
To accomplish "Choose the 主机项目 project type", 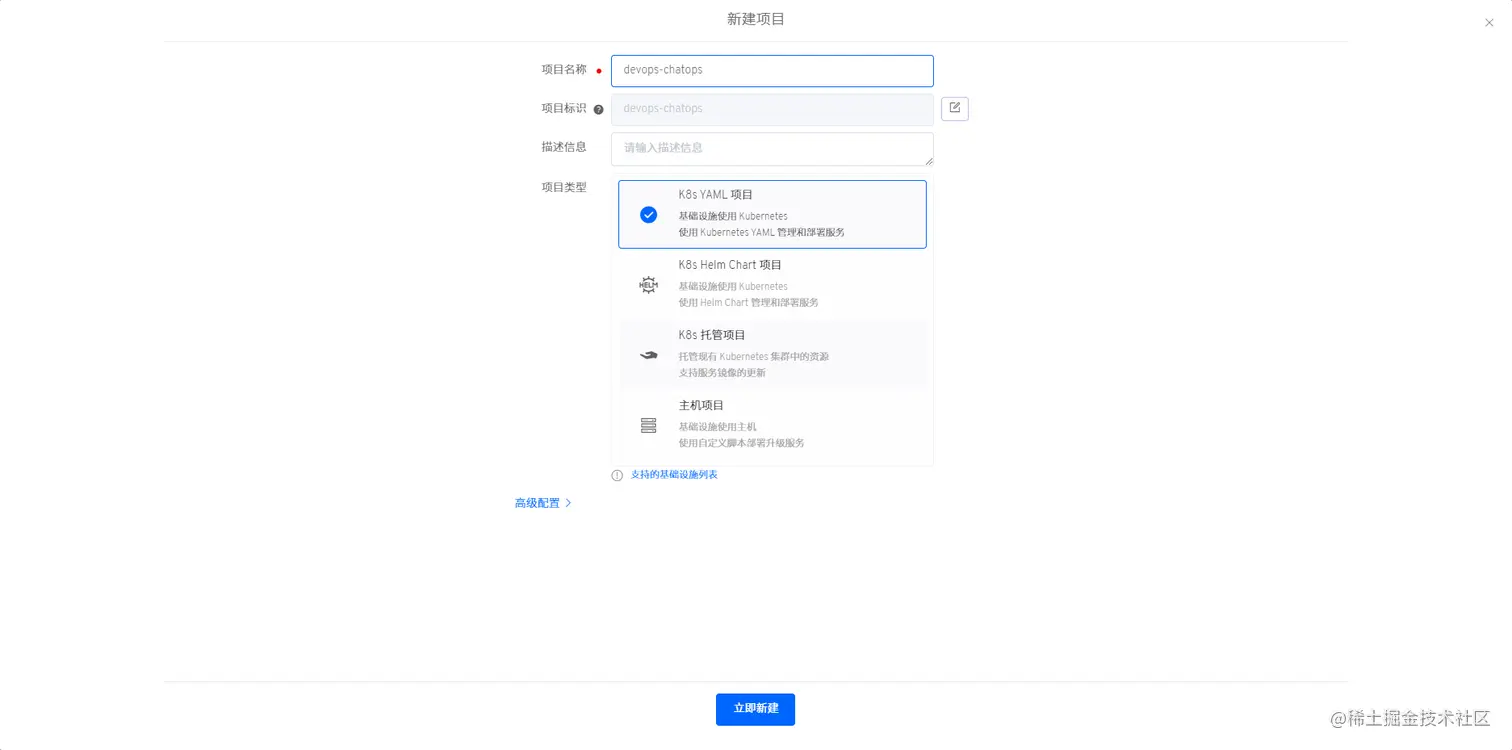I will pyautogui.click(x=772, y=425).
